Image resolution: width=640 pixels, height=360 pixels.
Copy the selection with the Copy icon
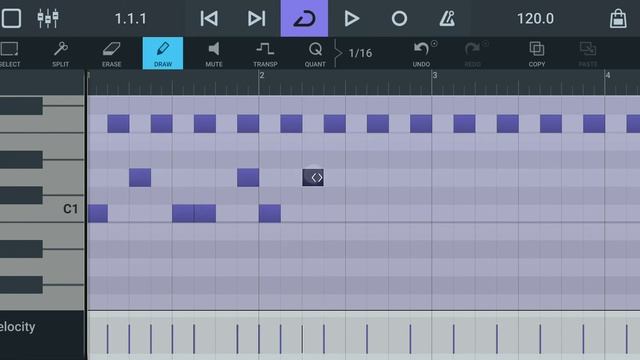click(x=537, y=54)
